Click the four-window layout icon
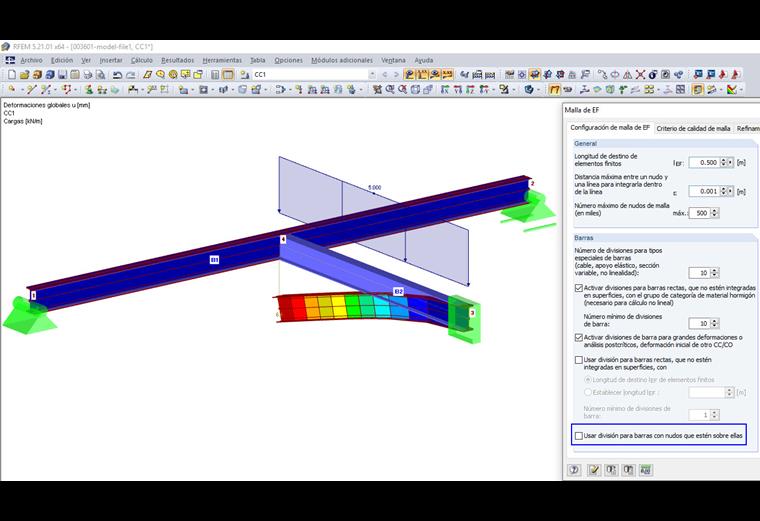Screen dimensions: 760x521 tap(681, 89)
